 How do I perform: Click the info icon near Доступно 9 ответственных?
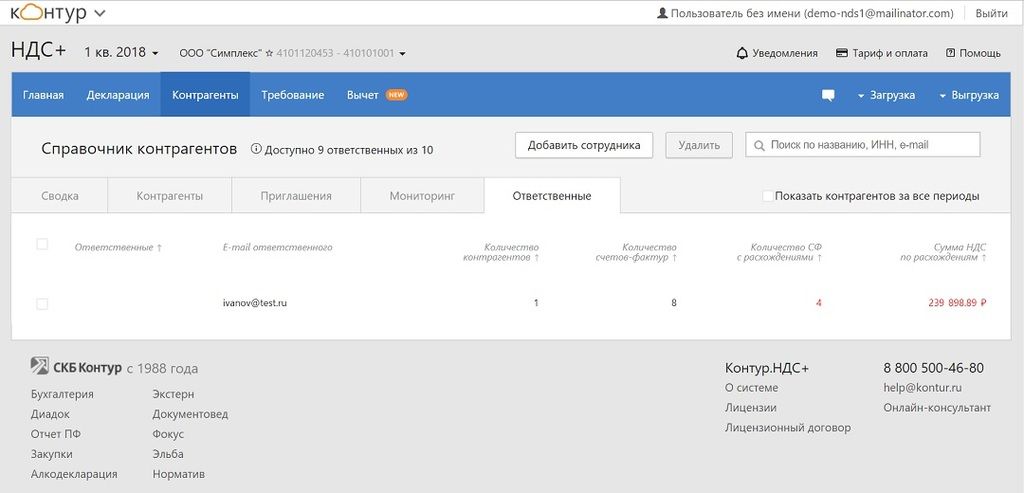click(256, 150)
